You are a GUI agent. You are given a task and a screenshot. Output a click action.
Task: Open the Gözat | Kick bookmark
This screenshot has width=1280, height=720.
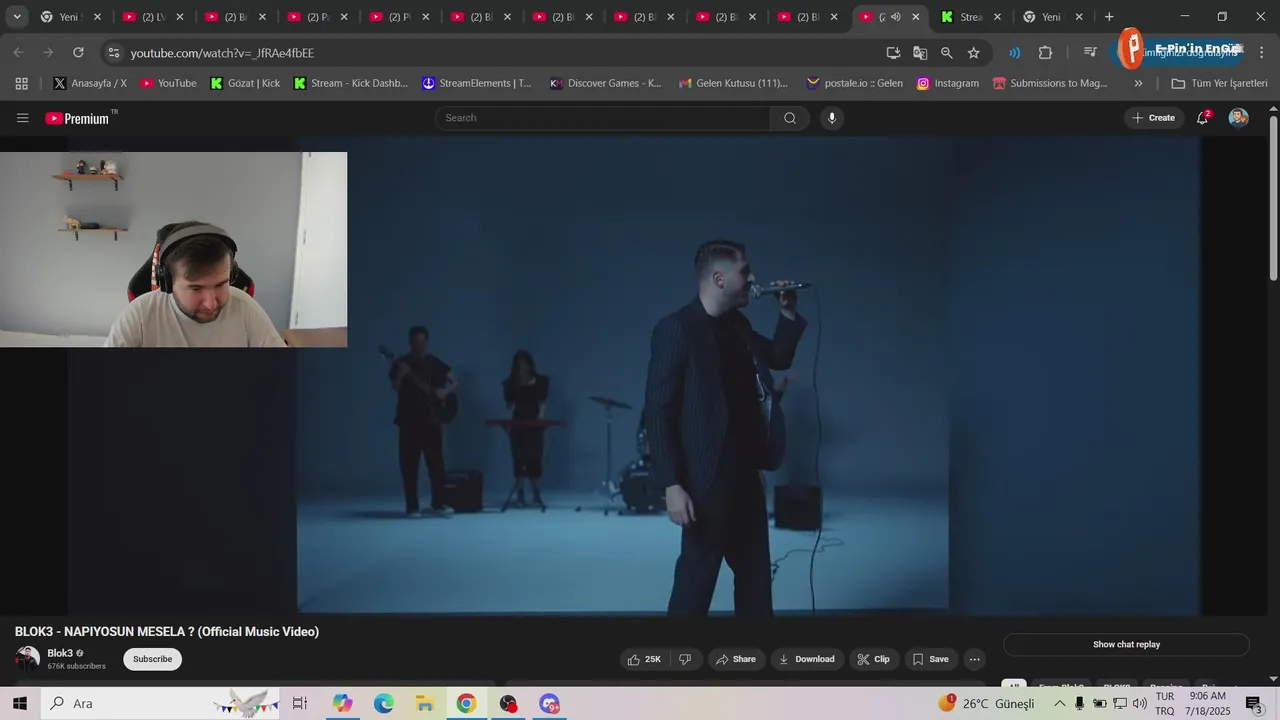point(245,83)
